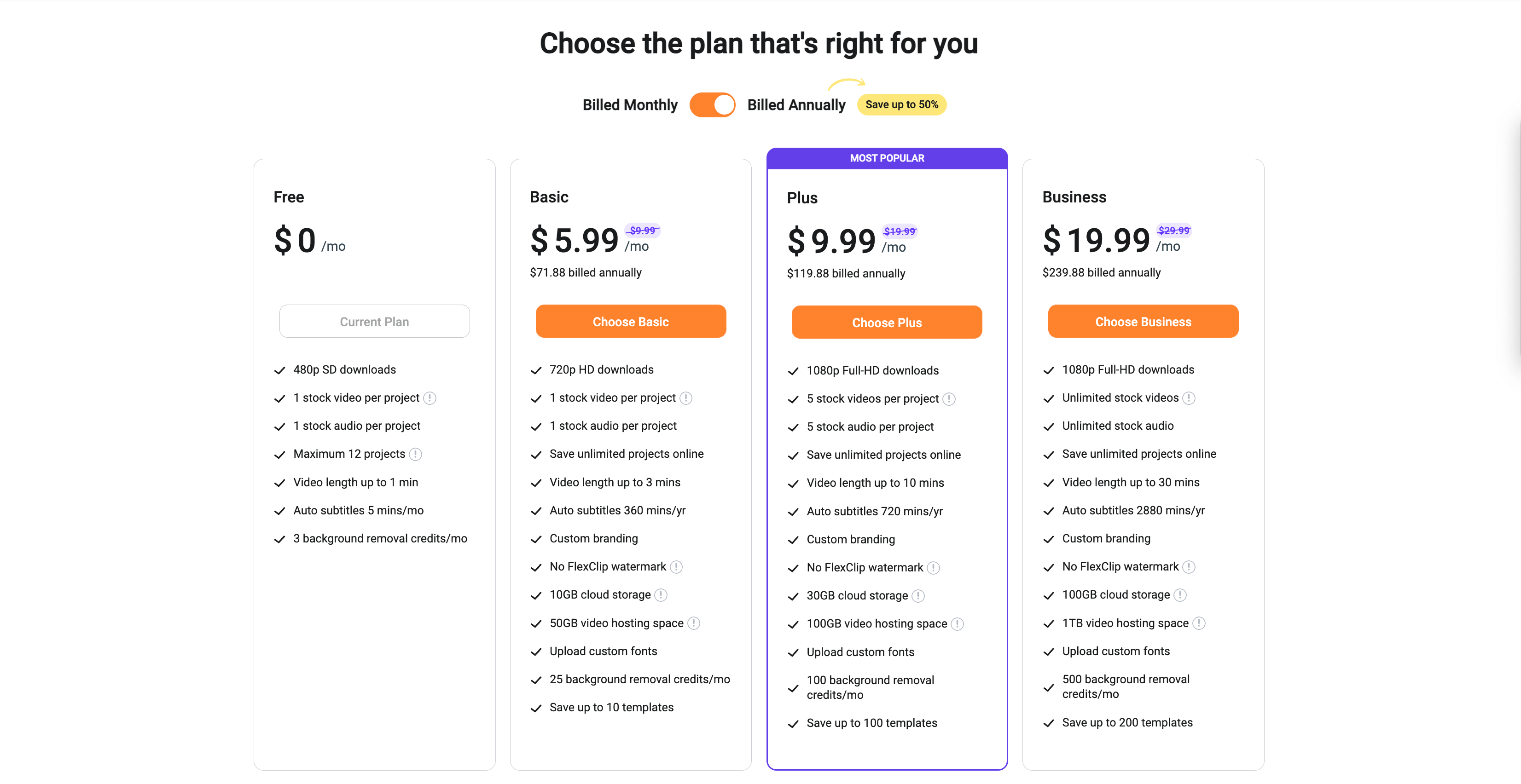
Task: Open info icon beside Business No FlexClip watermark
Action: (1189, 567)
